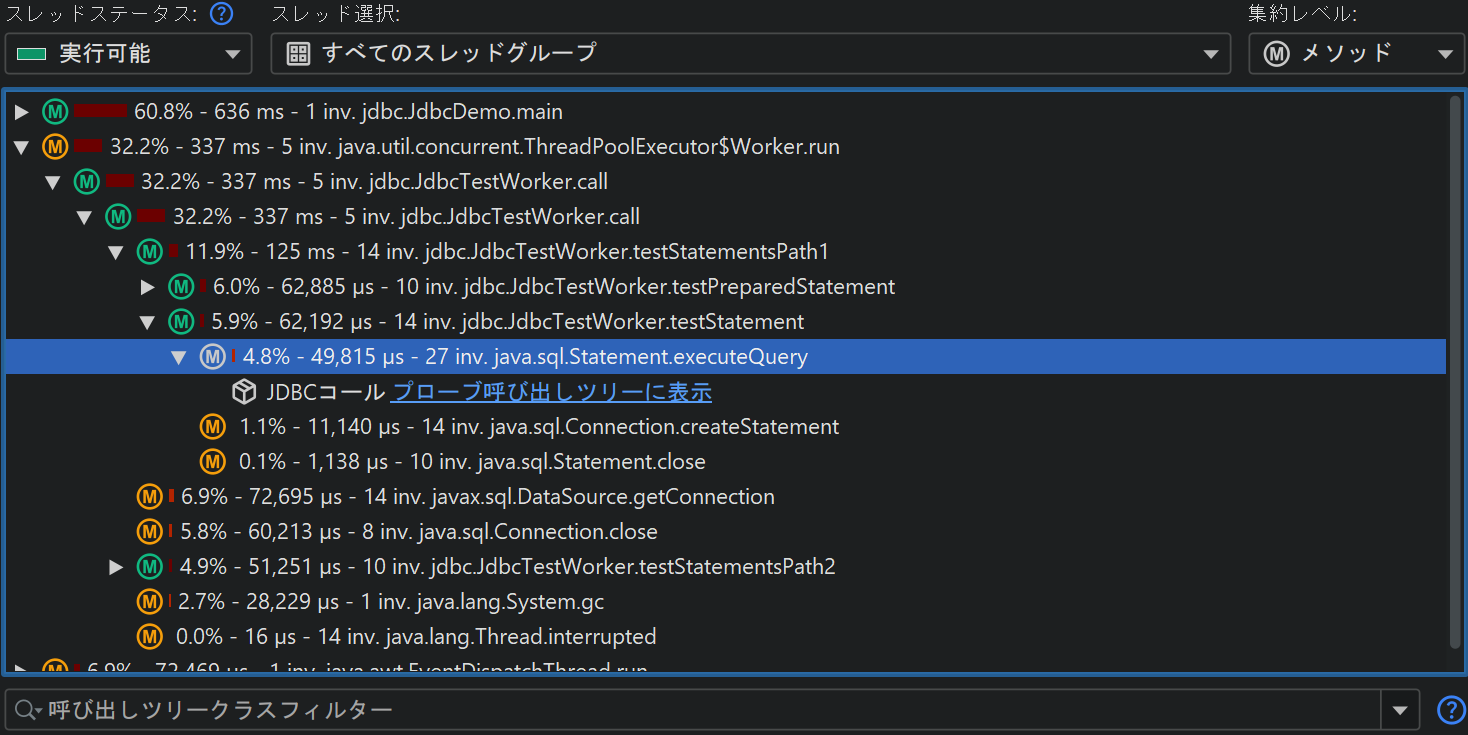The height and width of the screenshot is (735, 1468).
Task: Click orange icon of ThreadPoolExecutor$Worker.run
Action: (55, 147)
